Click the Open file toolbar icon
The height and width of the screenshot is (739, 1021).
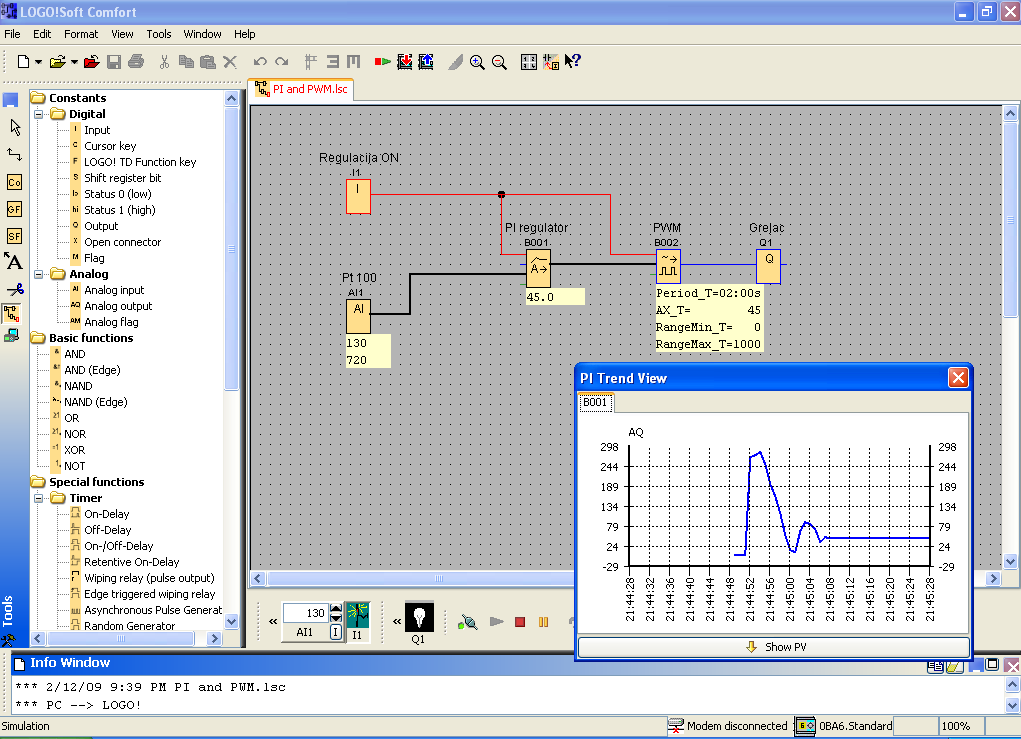coord(57,62)
